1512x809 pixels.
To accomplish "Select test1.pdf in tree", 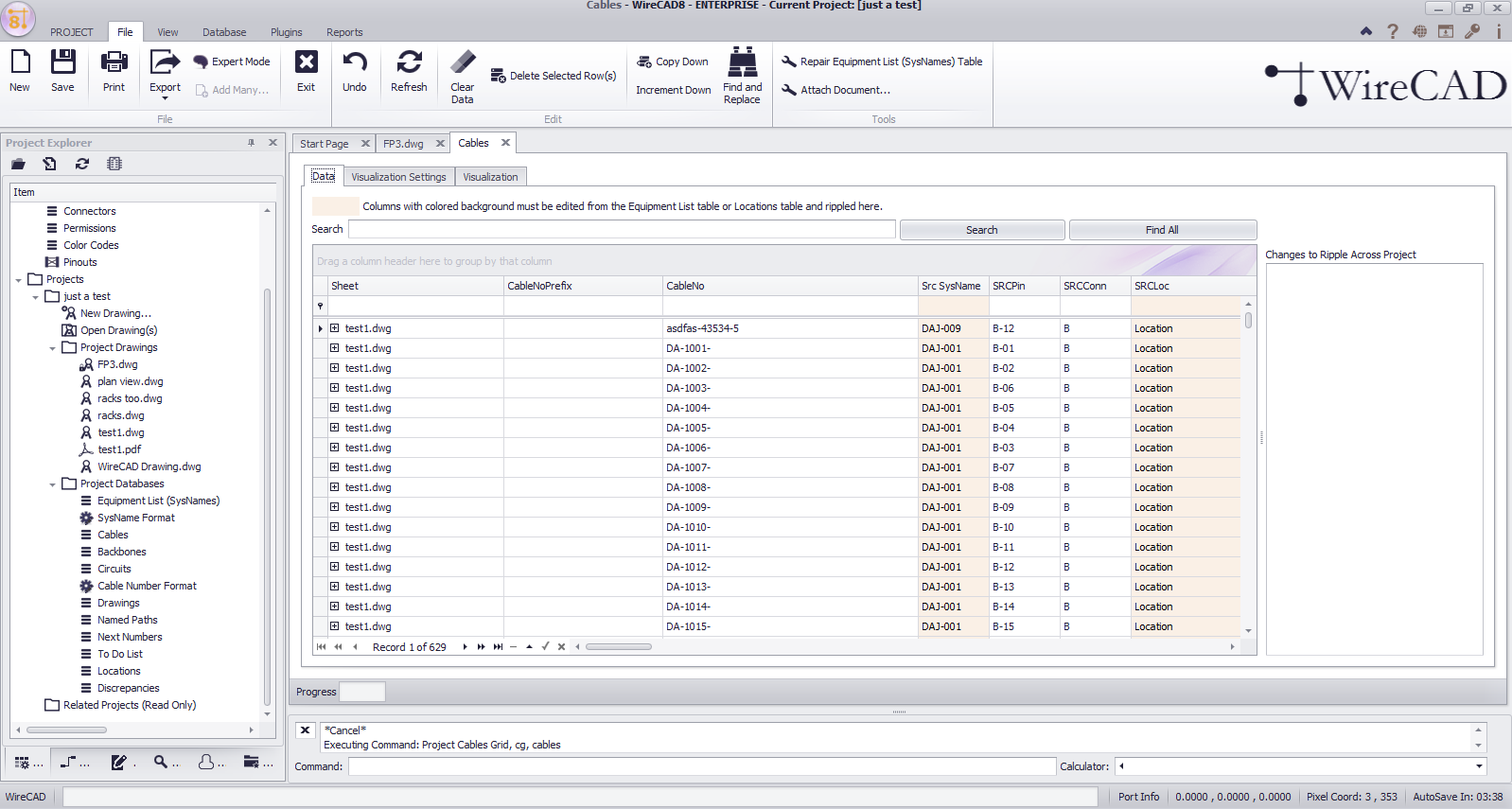I will tap(118, 449).
